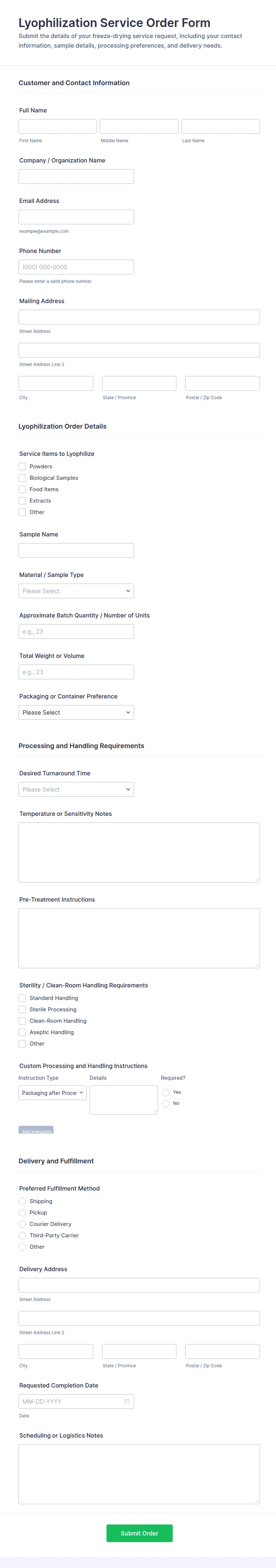The width and height of the screenshot is (276, 1568).
Task: Focus the Email Address field
Action: tap(76, 217)
